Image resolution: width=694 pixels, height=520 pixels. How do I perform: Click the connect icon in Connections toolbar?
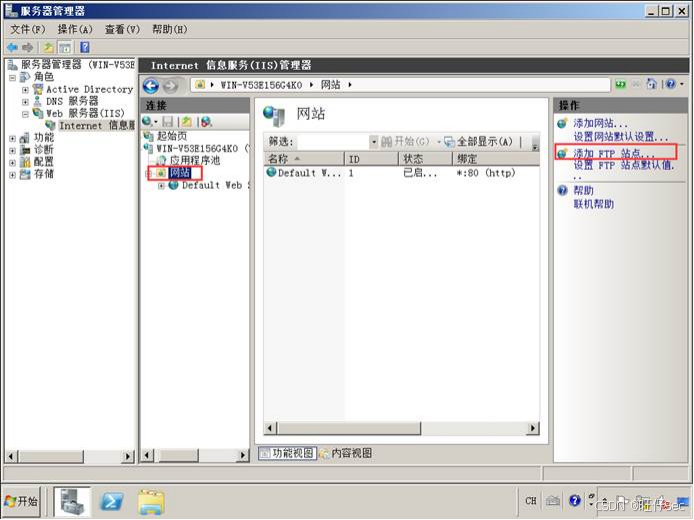150,121
